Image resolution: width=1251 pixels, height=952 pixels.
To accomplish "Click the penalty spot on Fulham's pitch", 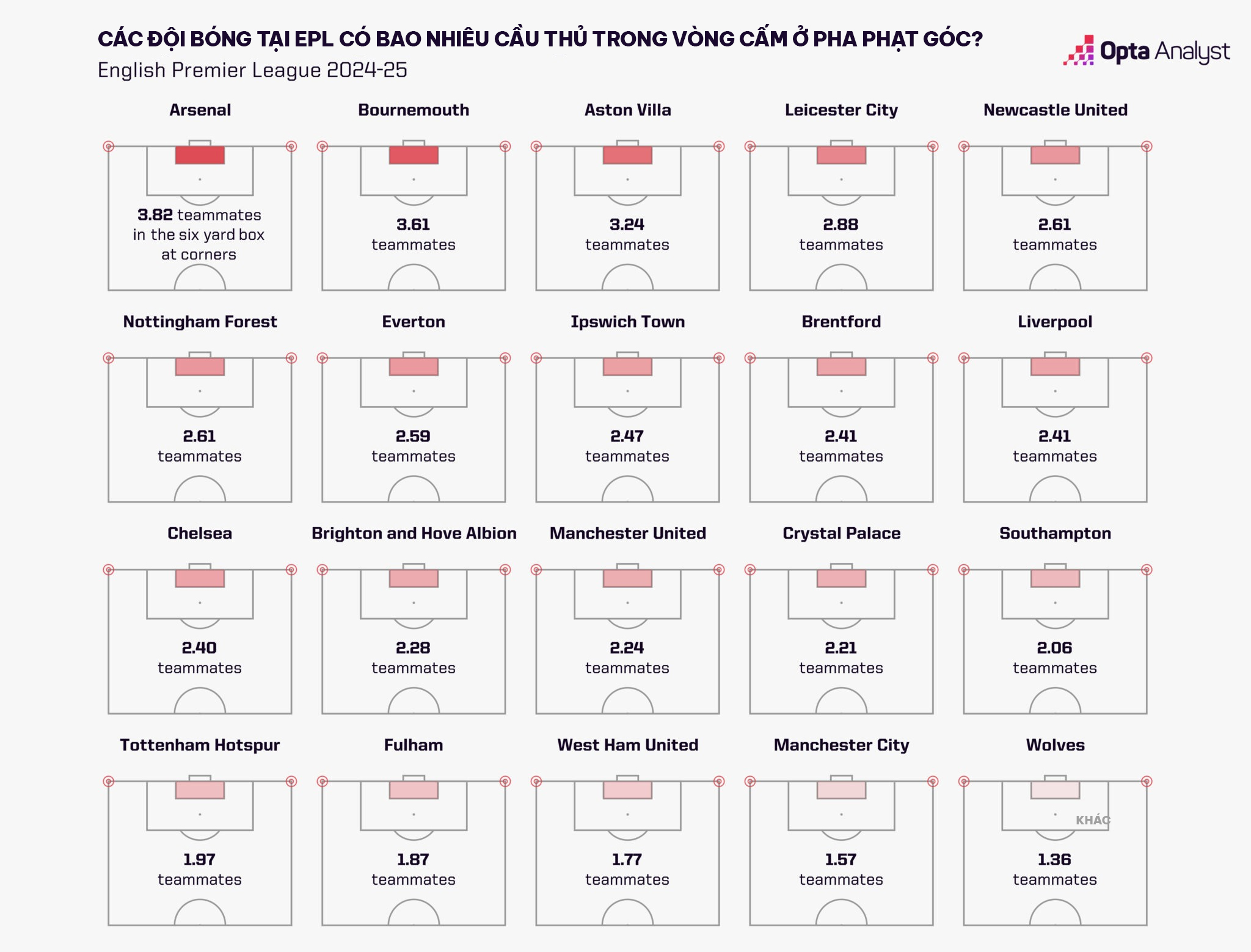I will coord(414,815).
